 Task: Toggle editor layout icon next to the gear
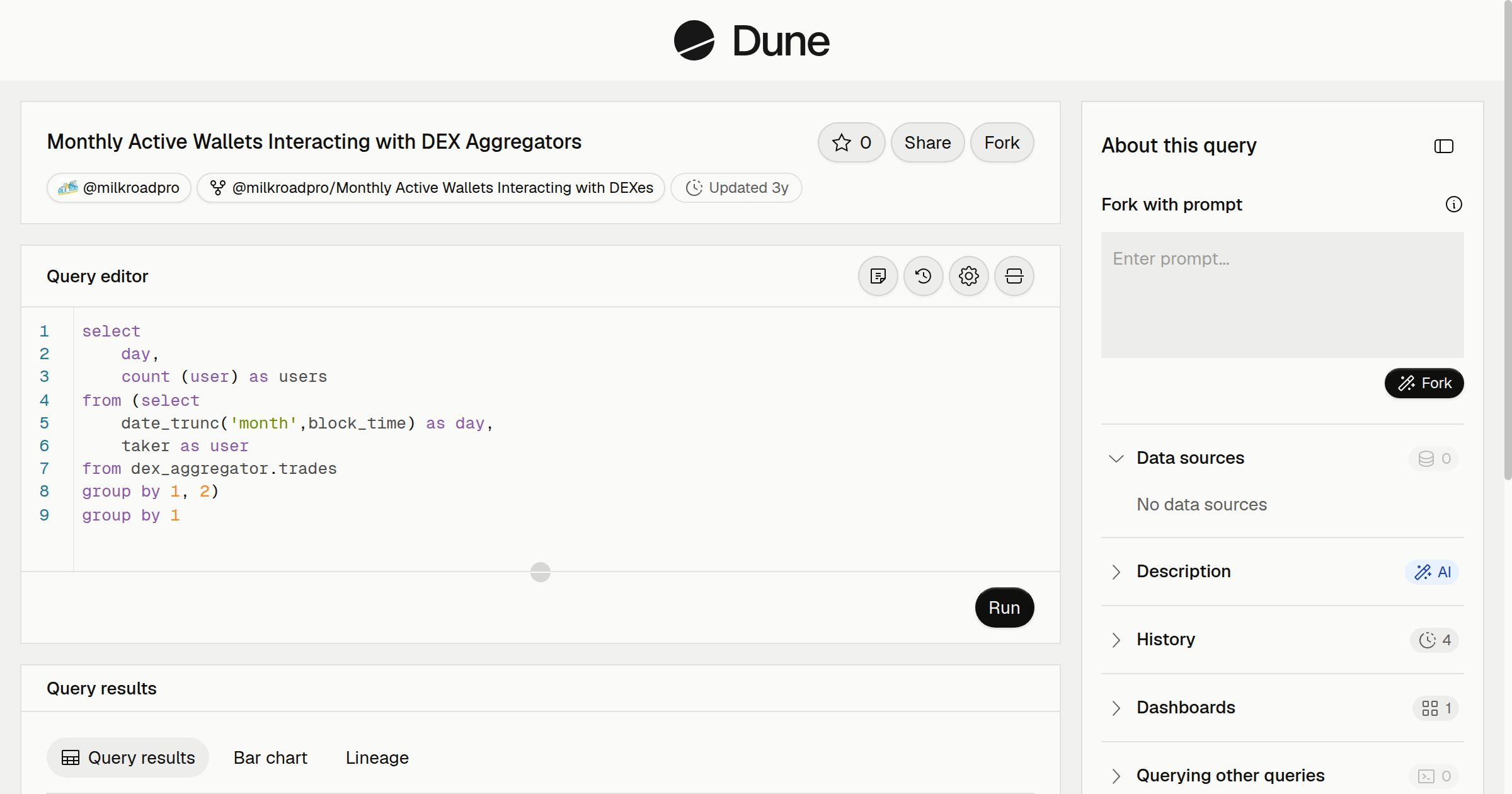[x=1014, y=276]
